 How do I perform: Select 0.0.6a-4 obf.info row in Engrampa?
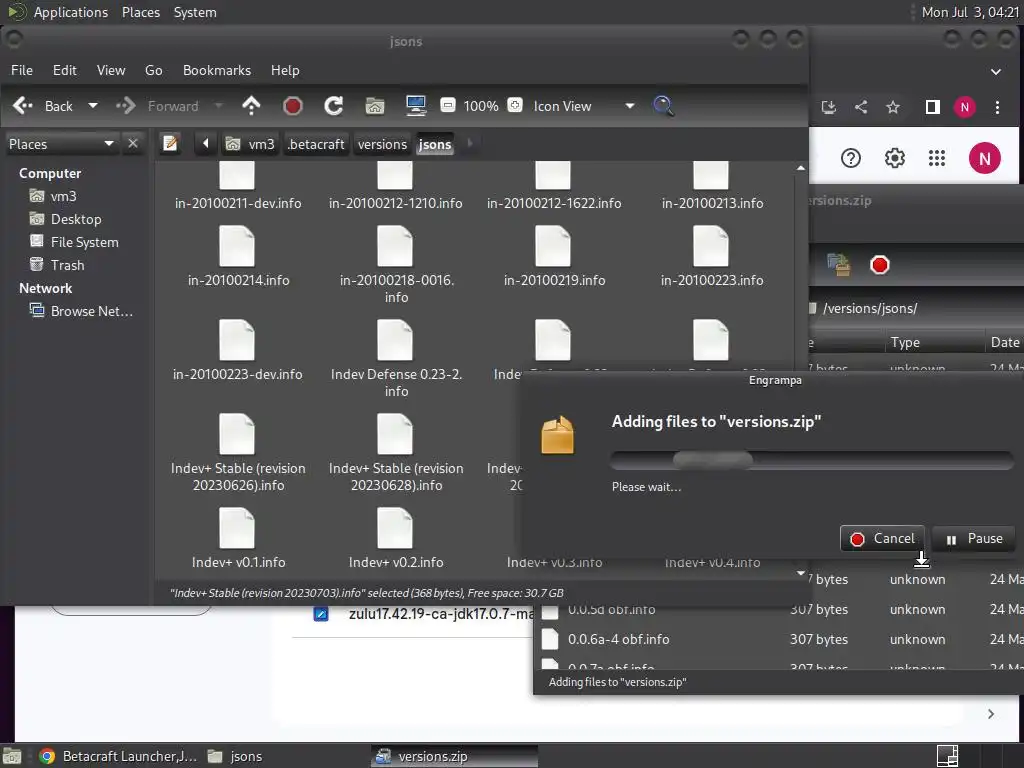780,639
